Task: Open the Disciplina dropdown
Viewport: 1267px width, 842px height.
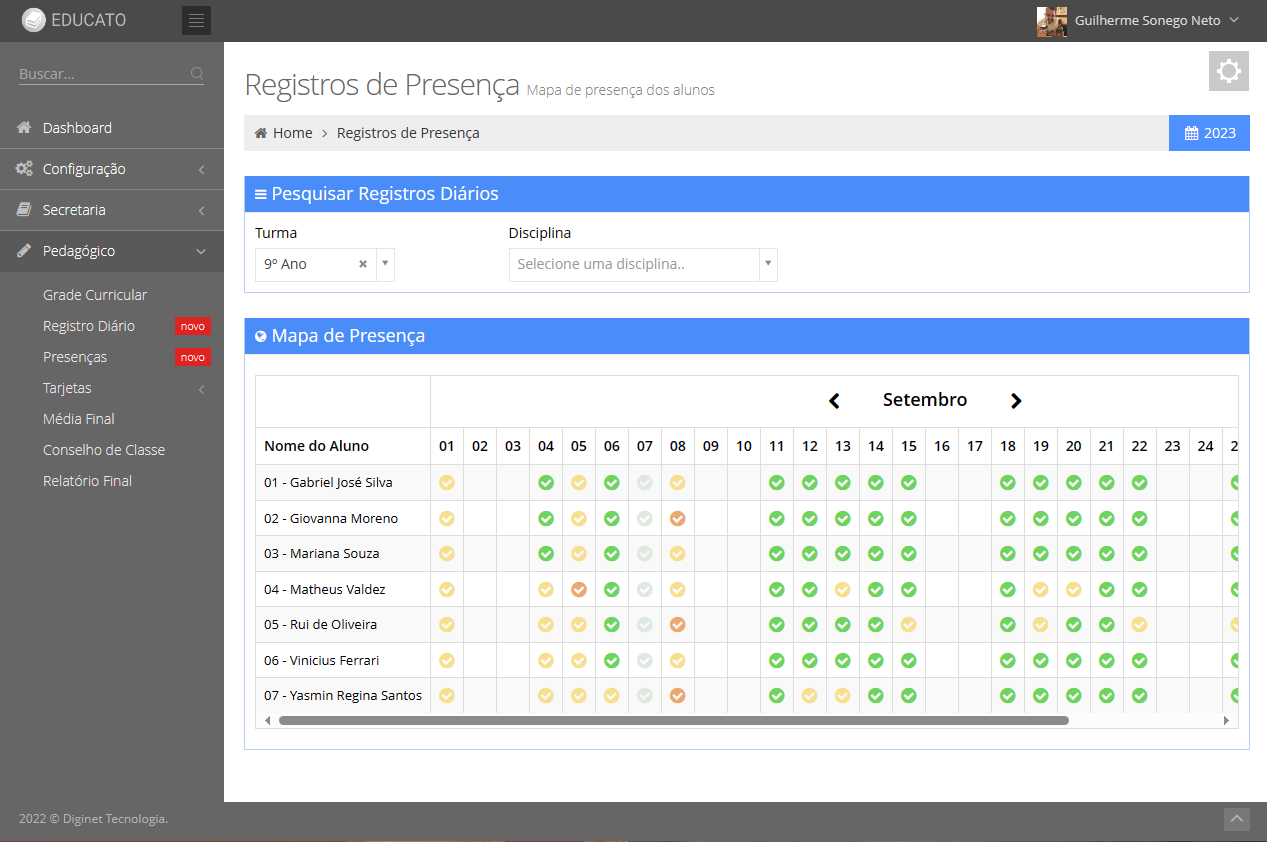Action: [642, 265]
